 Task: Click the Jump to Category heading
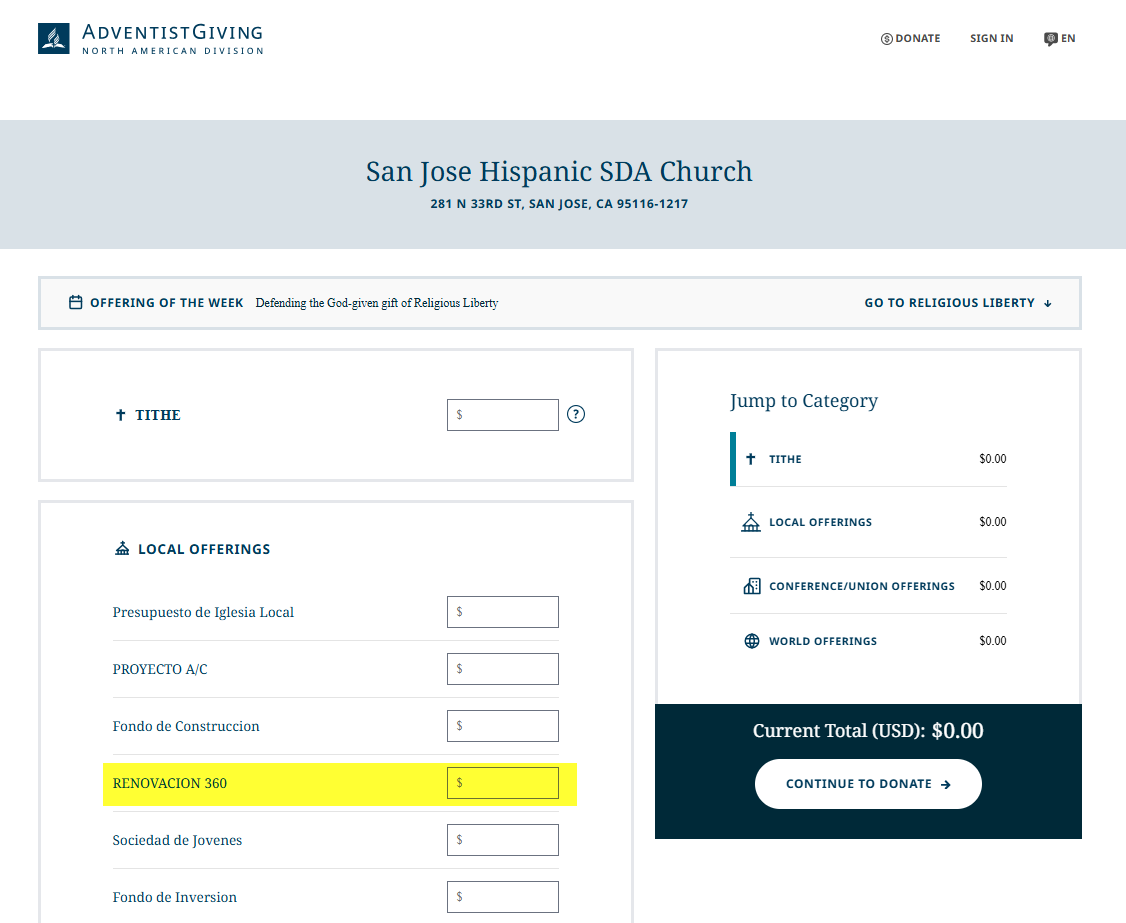click(x=804, y=401)
